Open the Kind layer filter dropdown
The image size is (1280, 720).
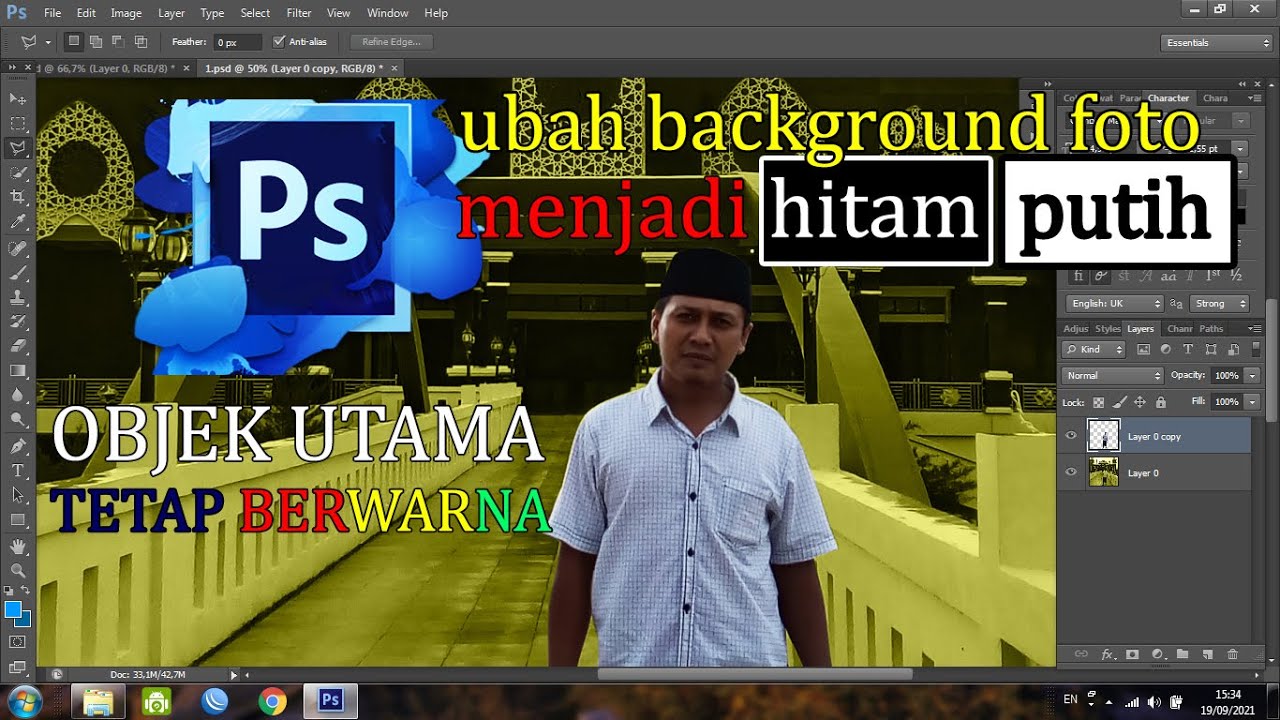[x=1094, y=349]
